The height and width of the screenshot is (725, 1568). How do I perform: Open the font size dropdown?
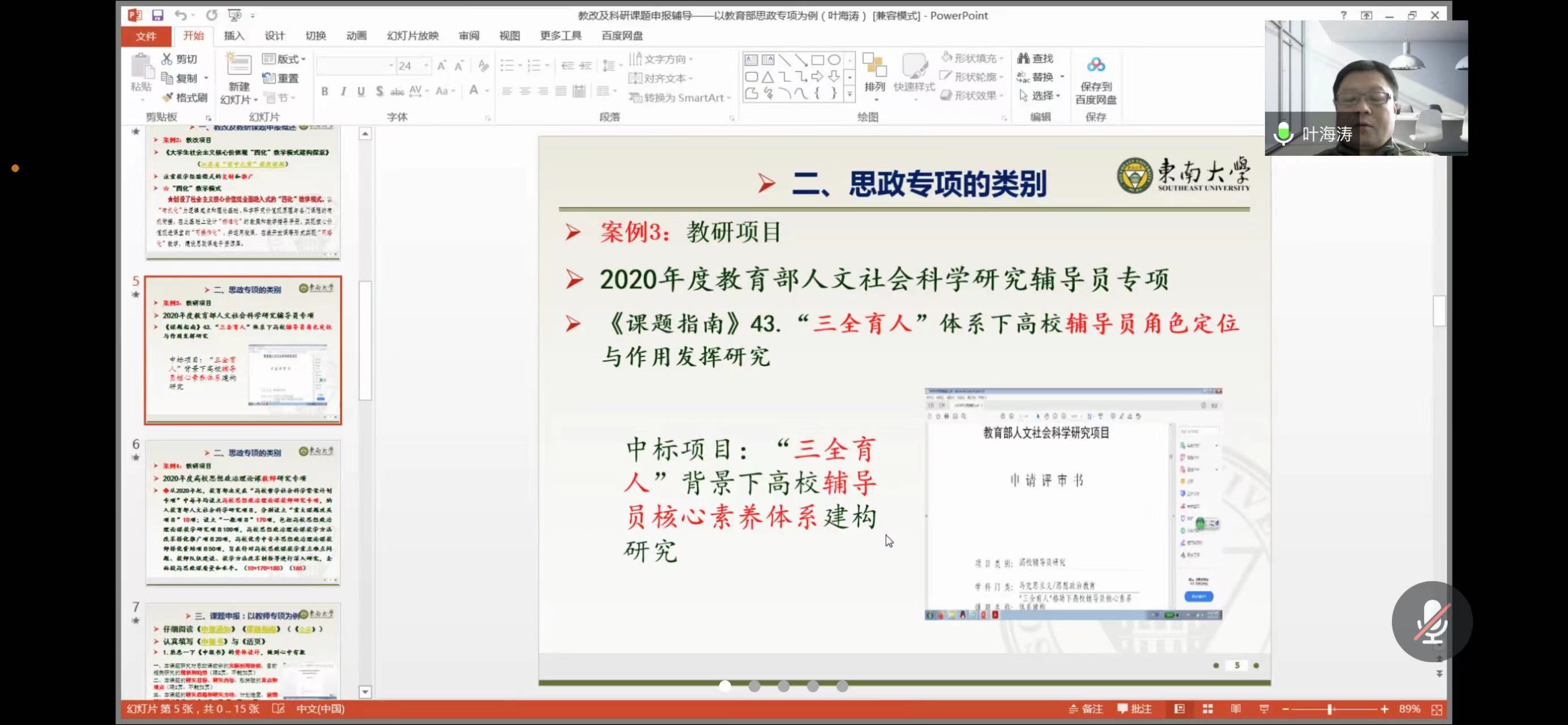coord(426,66)
